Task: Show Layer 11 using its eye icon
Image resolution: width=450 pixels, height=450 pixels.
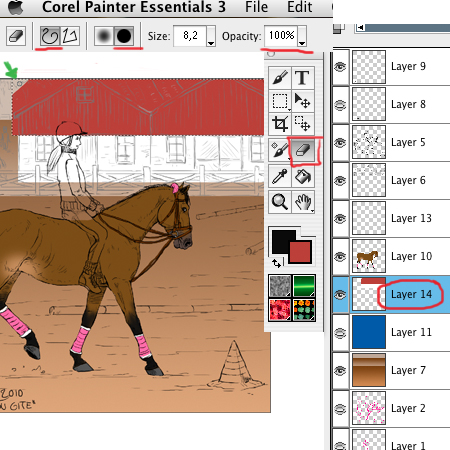Action: pos(340,333)
